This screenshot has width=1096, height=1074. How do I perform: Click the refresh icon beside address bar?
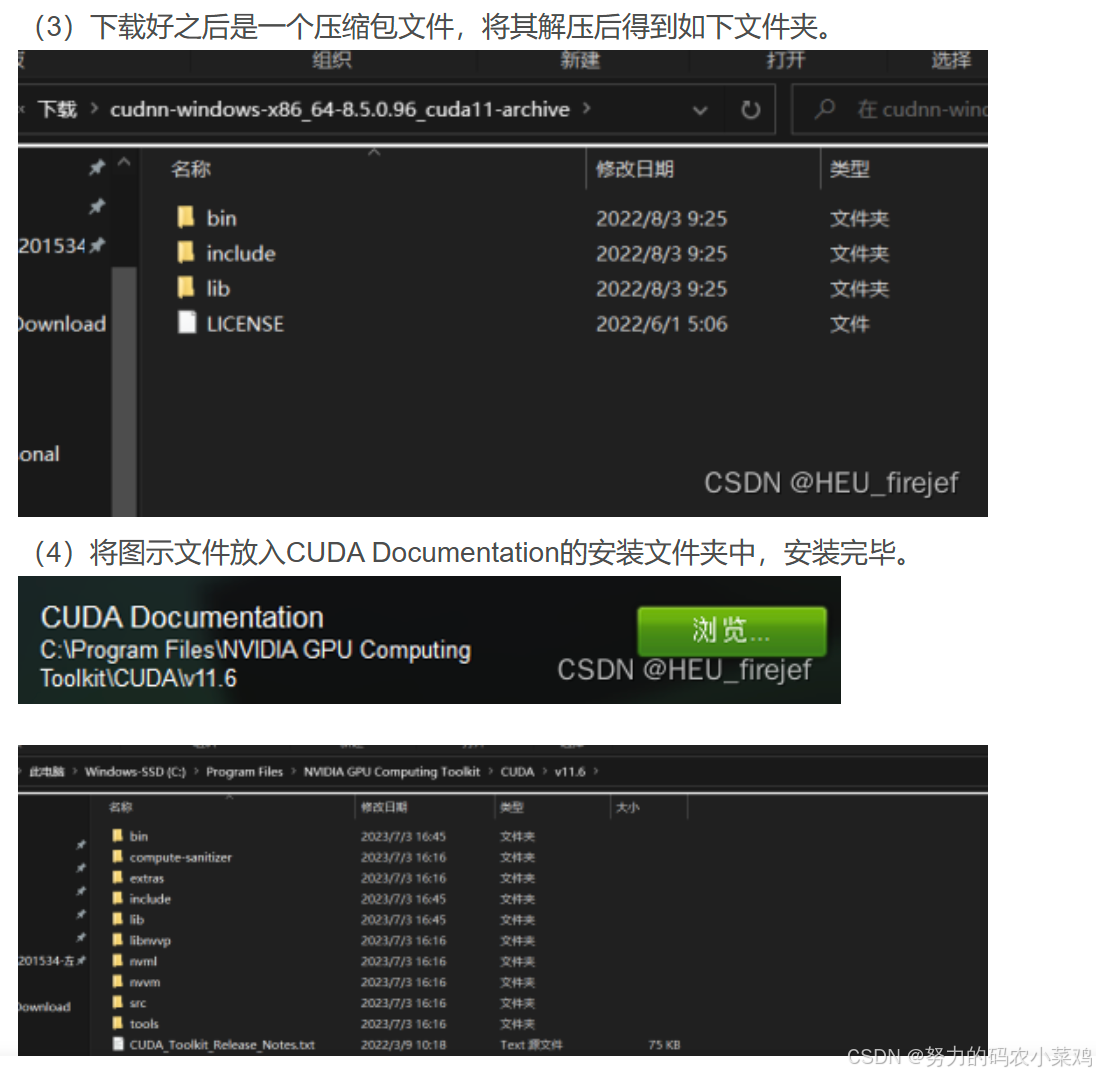pos(750,110)
